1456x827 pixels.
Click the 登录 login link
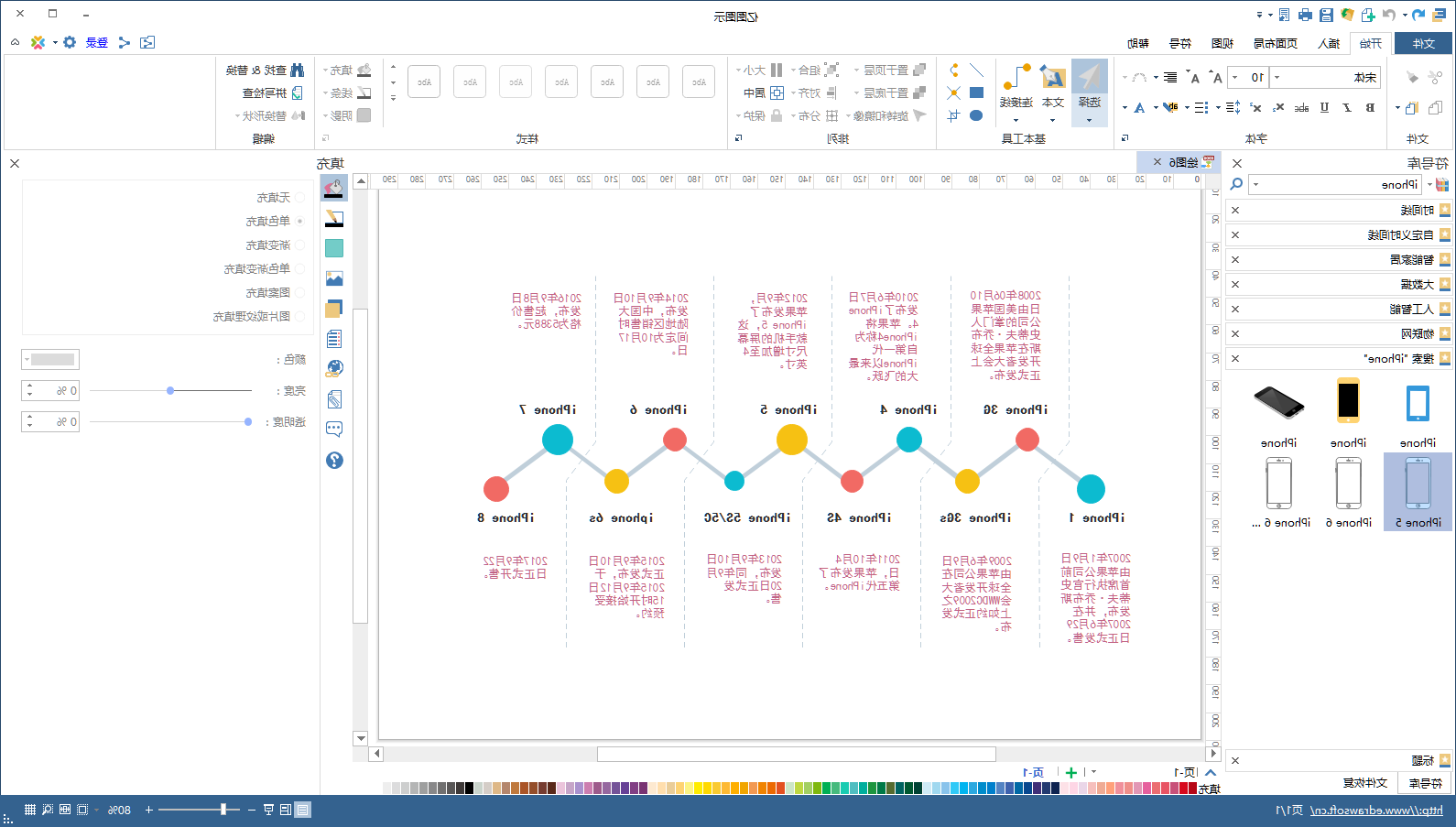97,42
